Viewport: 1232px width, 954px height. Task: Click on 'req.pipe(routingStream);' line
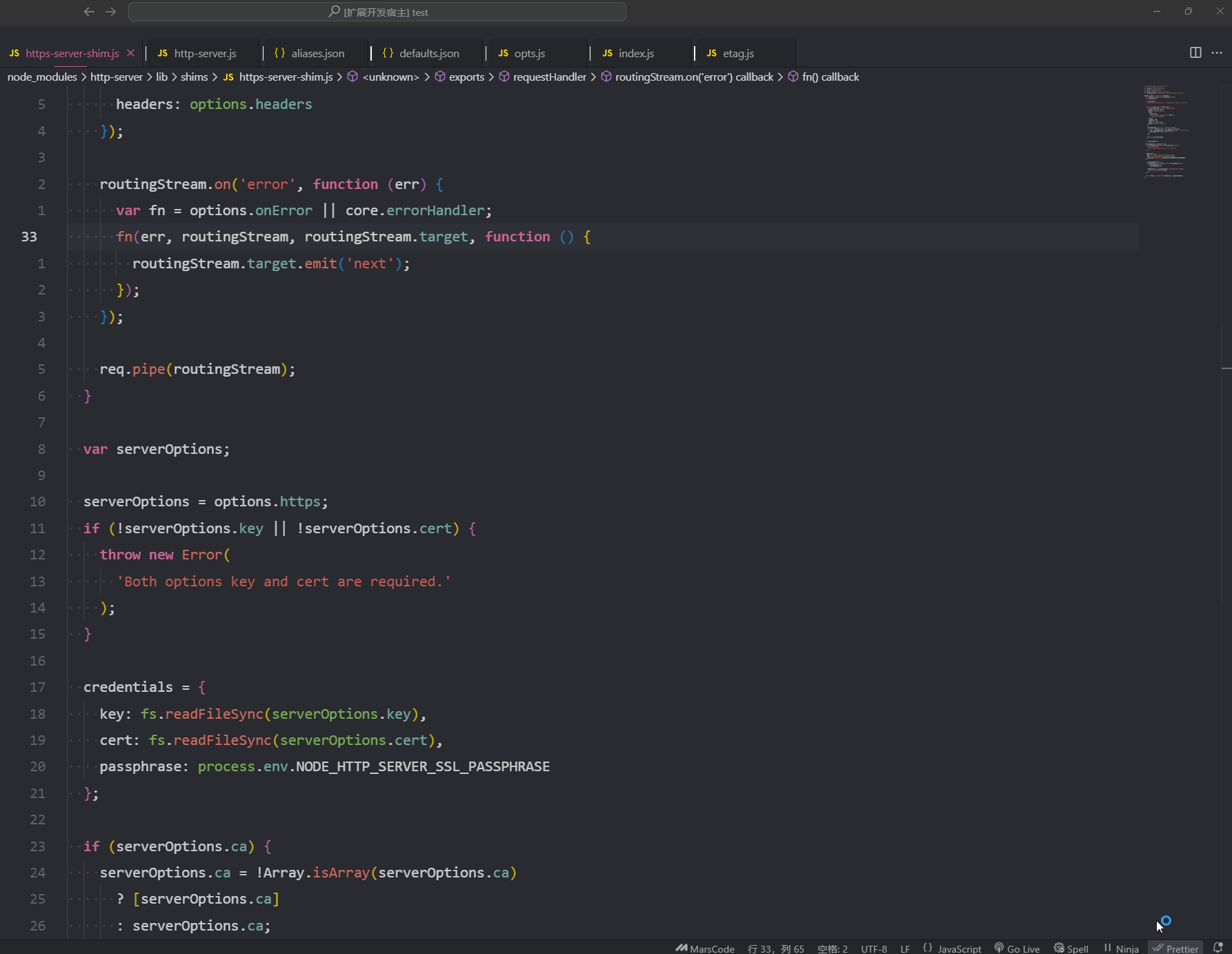[197, 369]
